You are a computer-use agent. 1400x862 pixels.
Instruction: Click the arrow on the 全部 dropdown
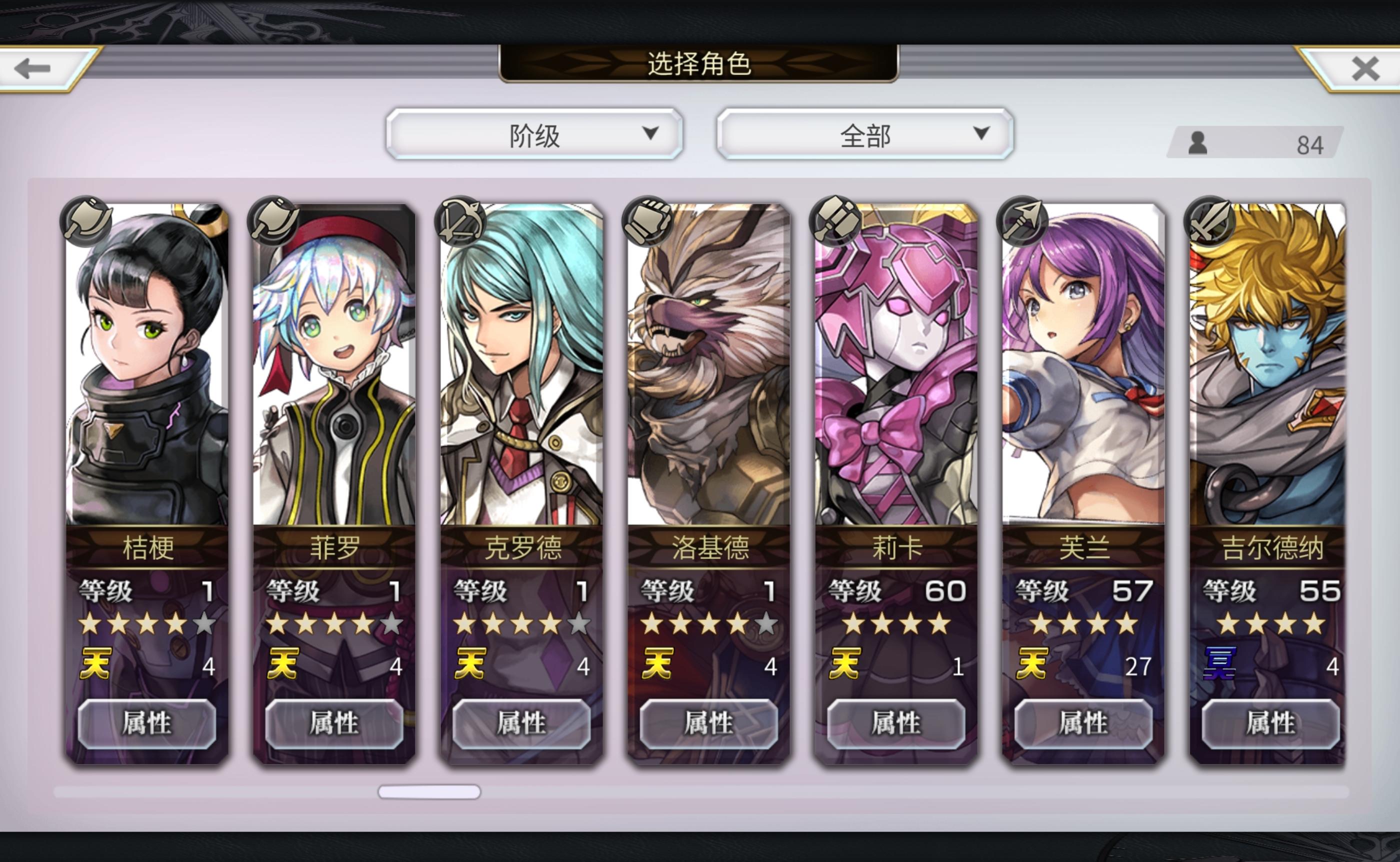(x=981, y=133)
